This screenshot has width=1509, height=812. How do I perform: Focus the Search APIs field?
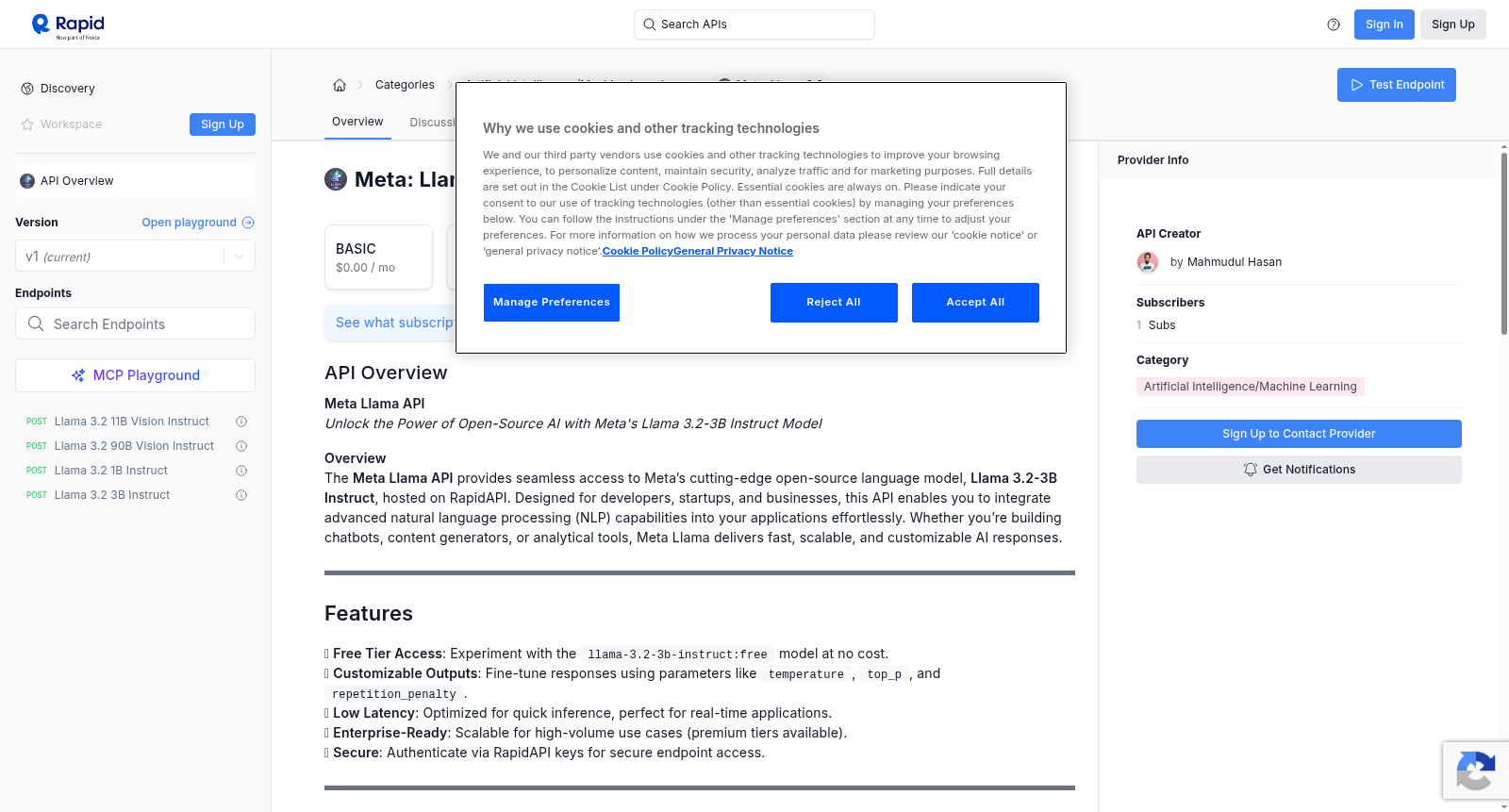[754, 25]
